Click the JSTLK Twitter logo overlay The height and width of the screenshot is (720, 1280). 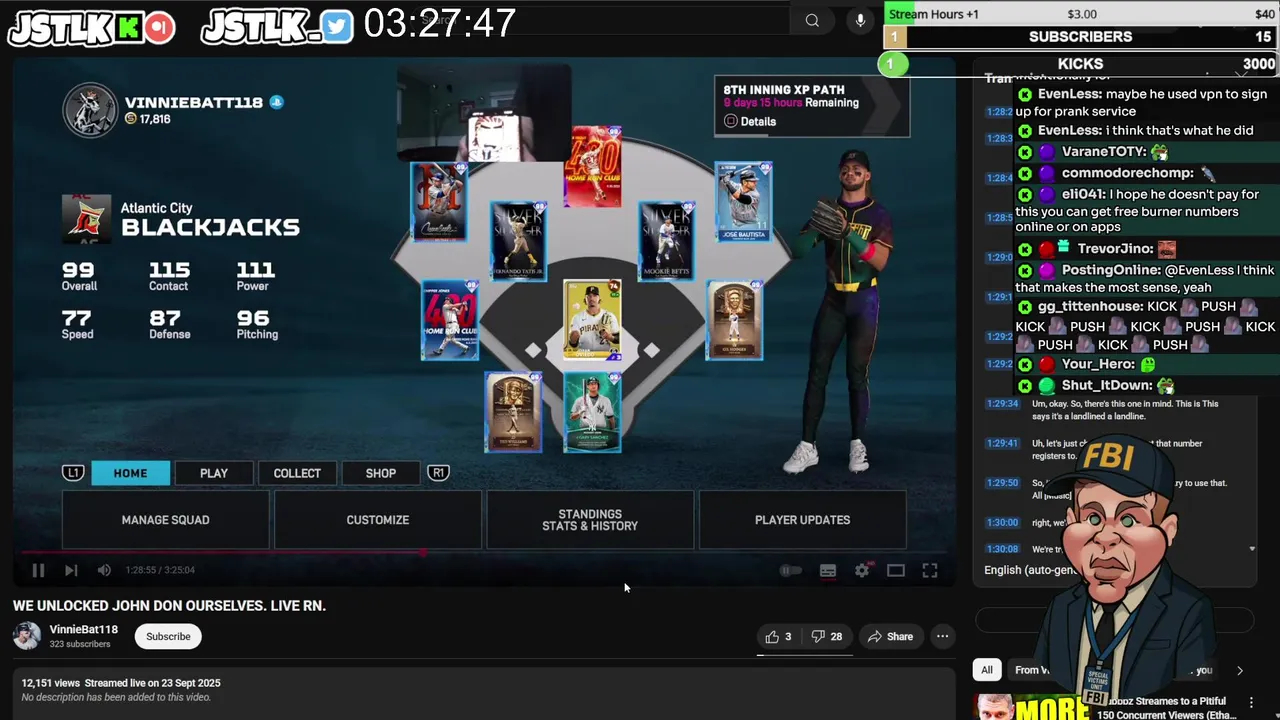point(278,27)
